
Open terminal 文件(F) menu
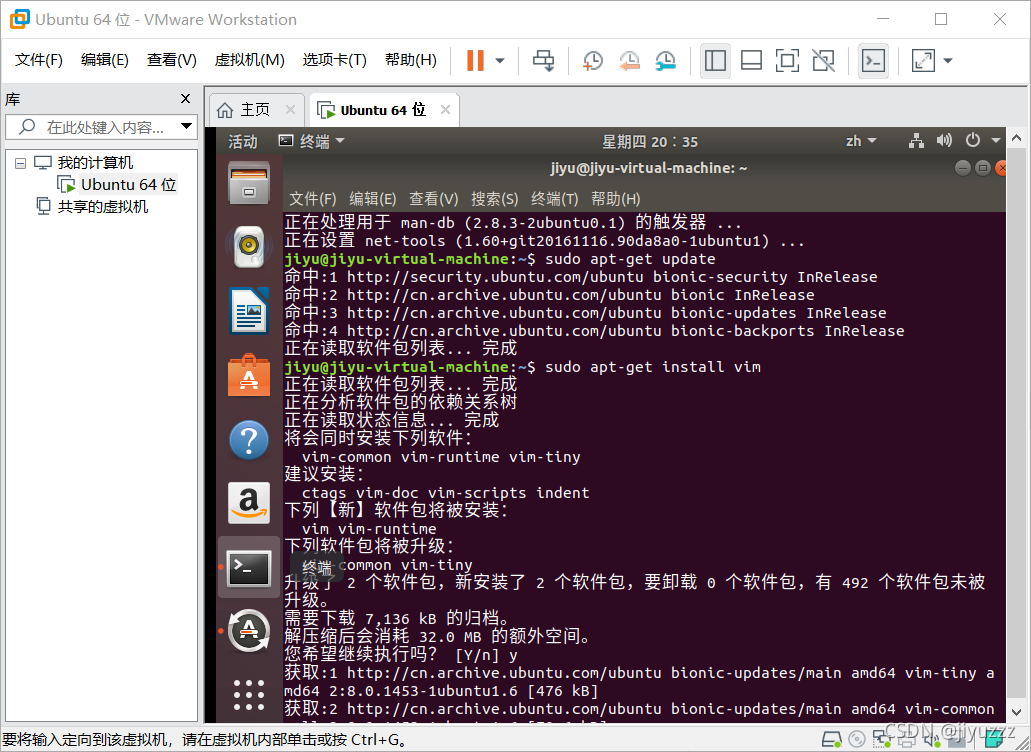(312, 199)
